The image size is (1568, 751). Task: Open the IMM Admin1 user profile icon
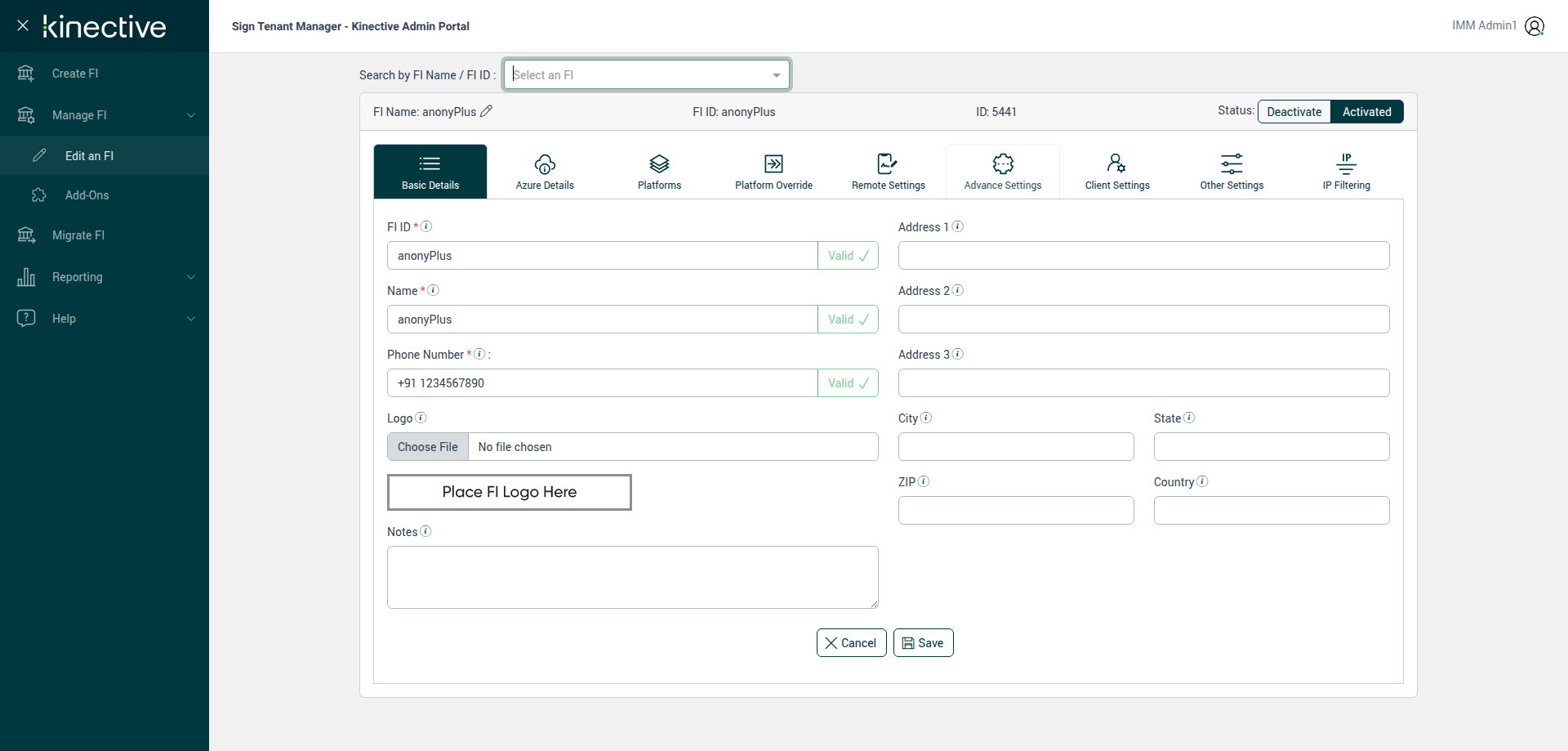click(1535, 26)
